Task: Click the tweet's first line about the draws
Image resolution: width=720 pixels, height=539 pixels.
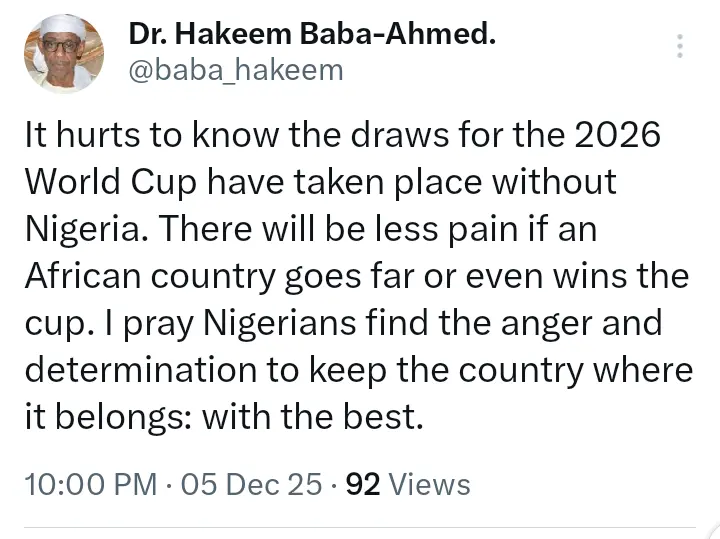Action: 342,137
